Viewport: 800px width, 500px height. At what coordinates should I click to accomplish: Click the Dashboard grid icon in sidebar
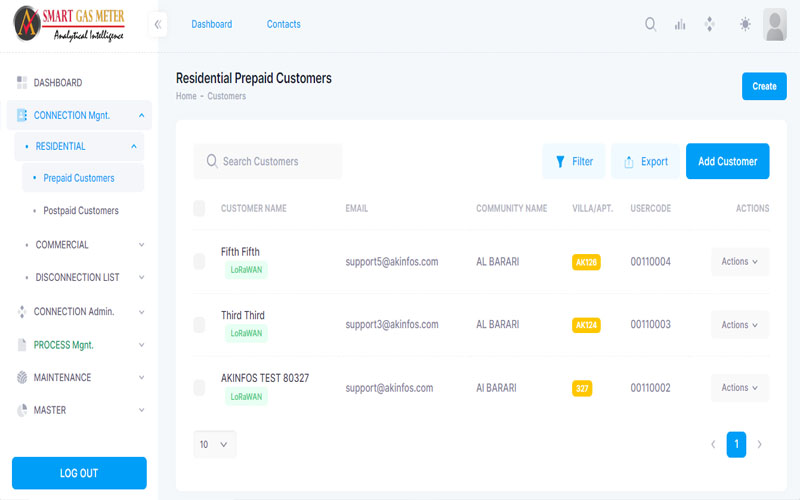pyautogui.click(x=22, y=83)
